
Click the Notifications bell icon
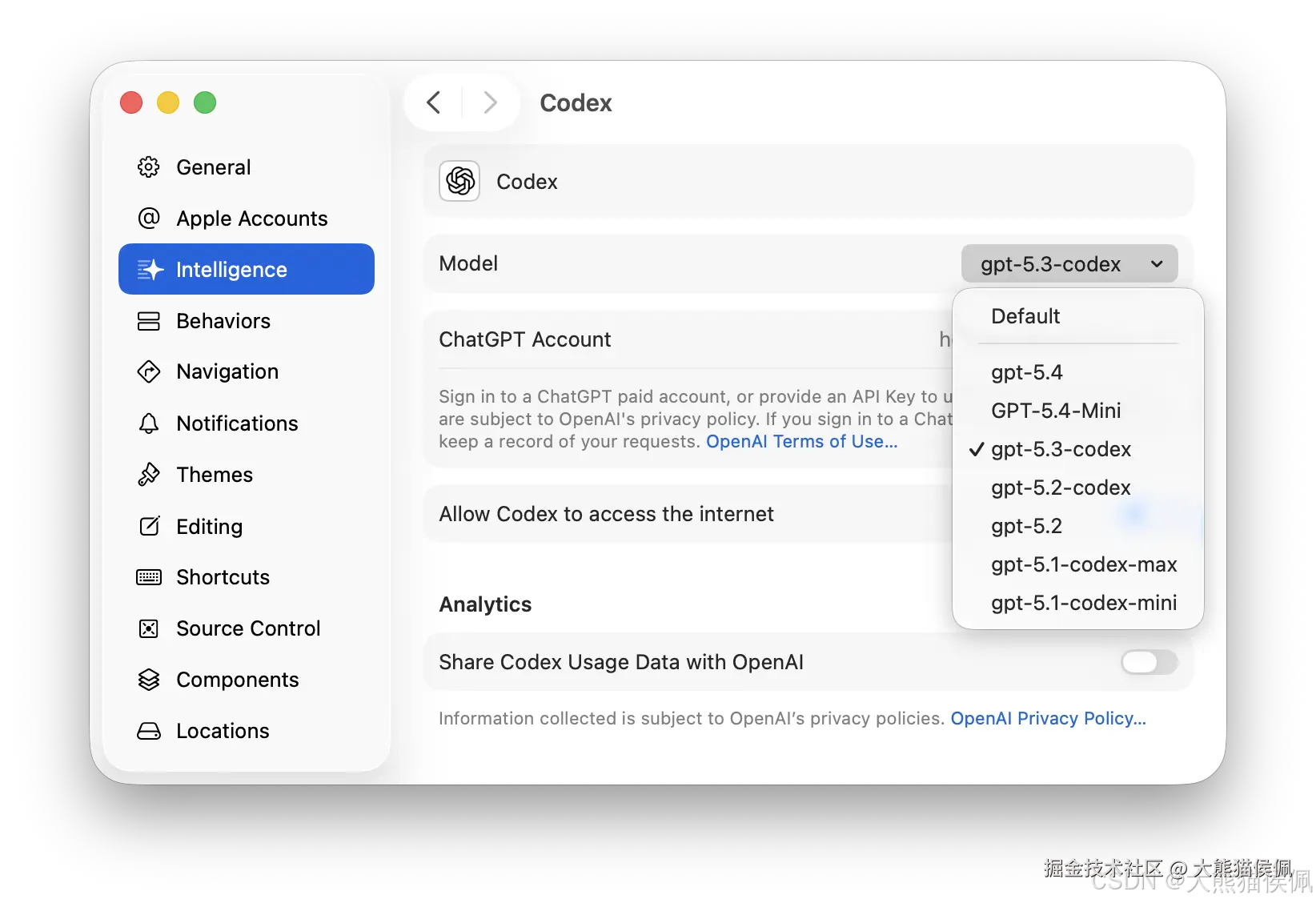click(149, 423)
